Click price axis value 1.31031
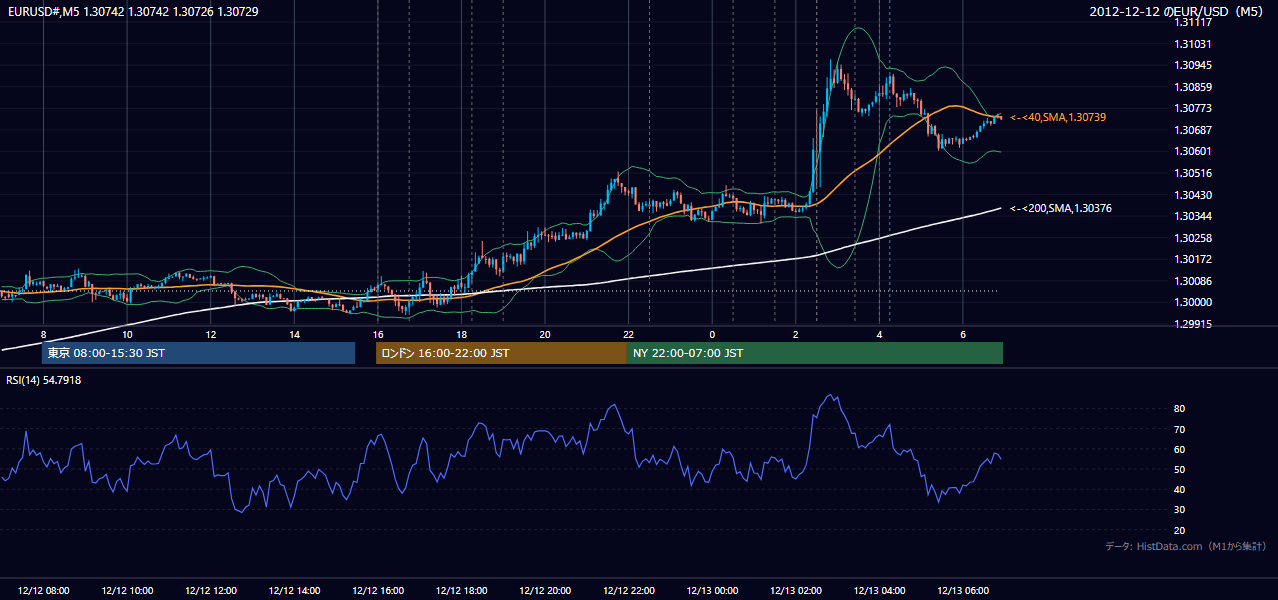Image resolution: width=1278 pixels, height=600 pixels. coord(1193,44)
